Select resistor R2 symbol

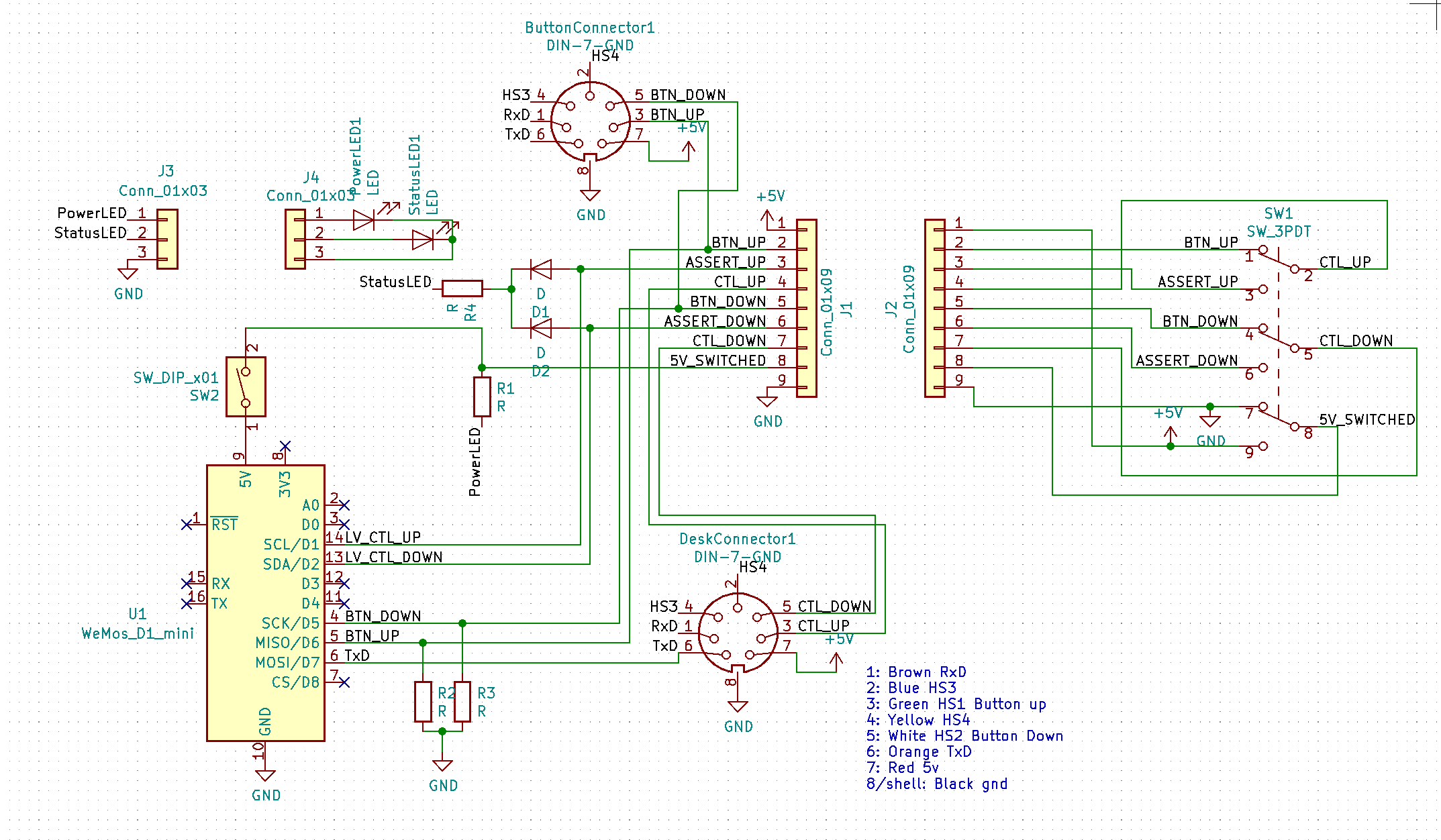pos(423,702)
